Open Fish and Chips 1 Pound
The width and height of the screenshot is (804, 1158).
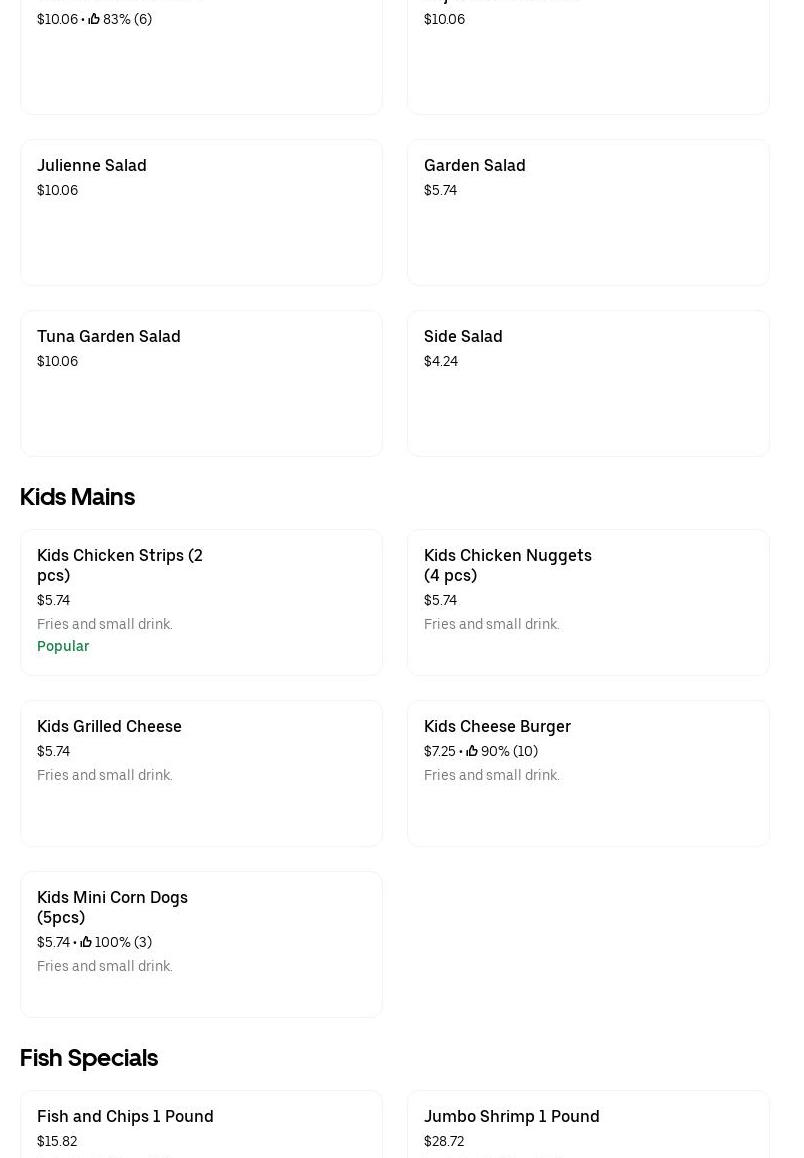pyautogui.click(x=201, y=1125)
